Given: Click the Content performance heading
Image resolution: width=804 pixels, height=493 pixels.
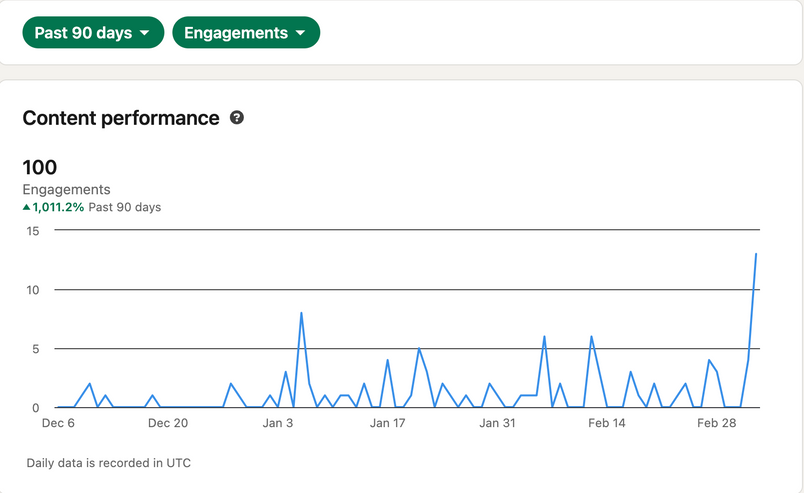Looking at the screenshot, I should (x=120, y=118).
